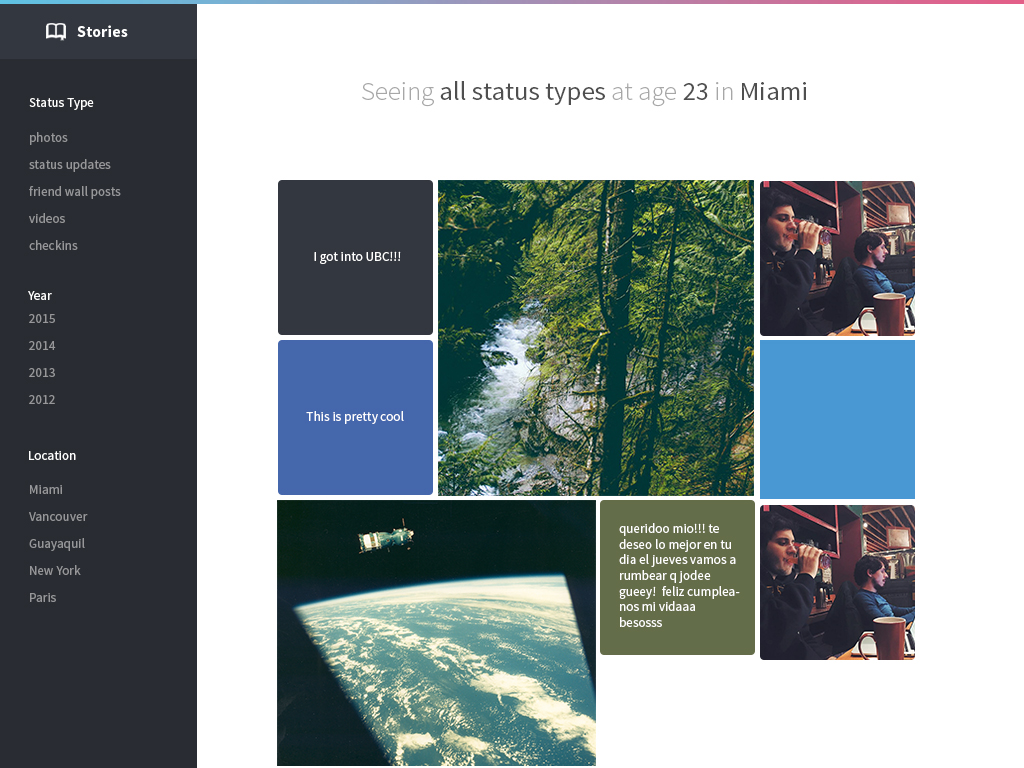
Task: Click "Miami" in the heading
Action: [x=774, y=92]
